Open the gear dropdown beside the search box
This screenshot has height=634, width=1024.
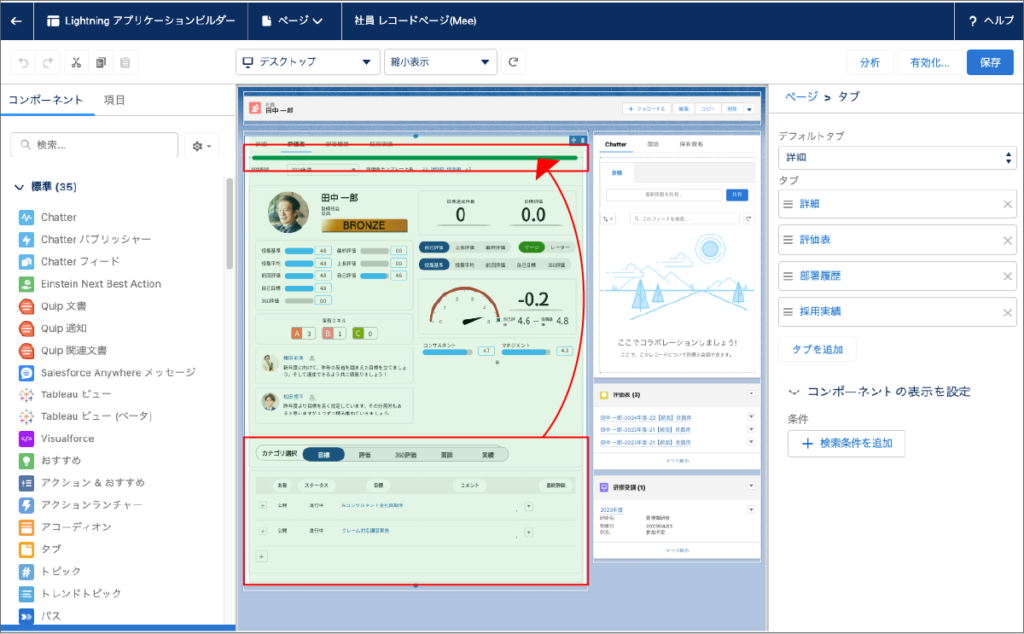201,146
